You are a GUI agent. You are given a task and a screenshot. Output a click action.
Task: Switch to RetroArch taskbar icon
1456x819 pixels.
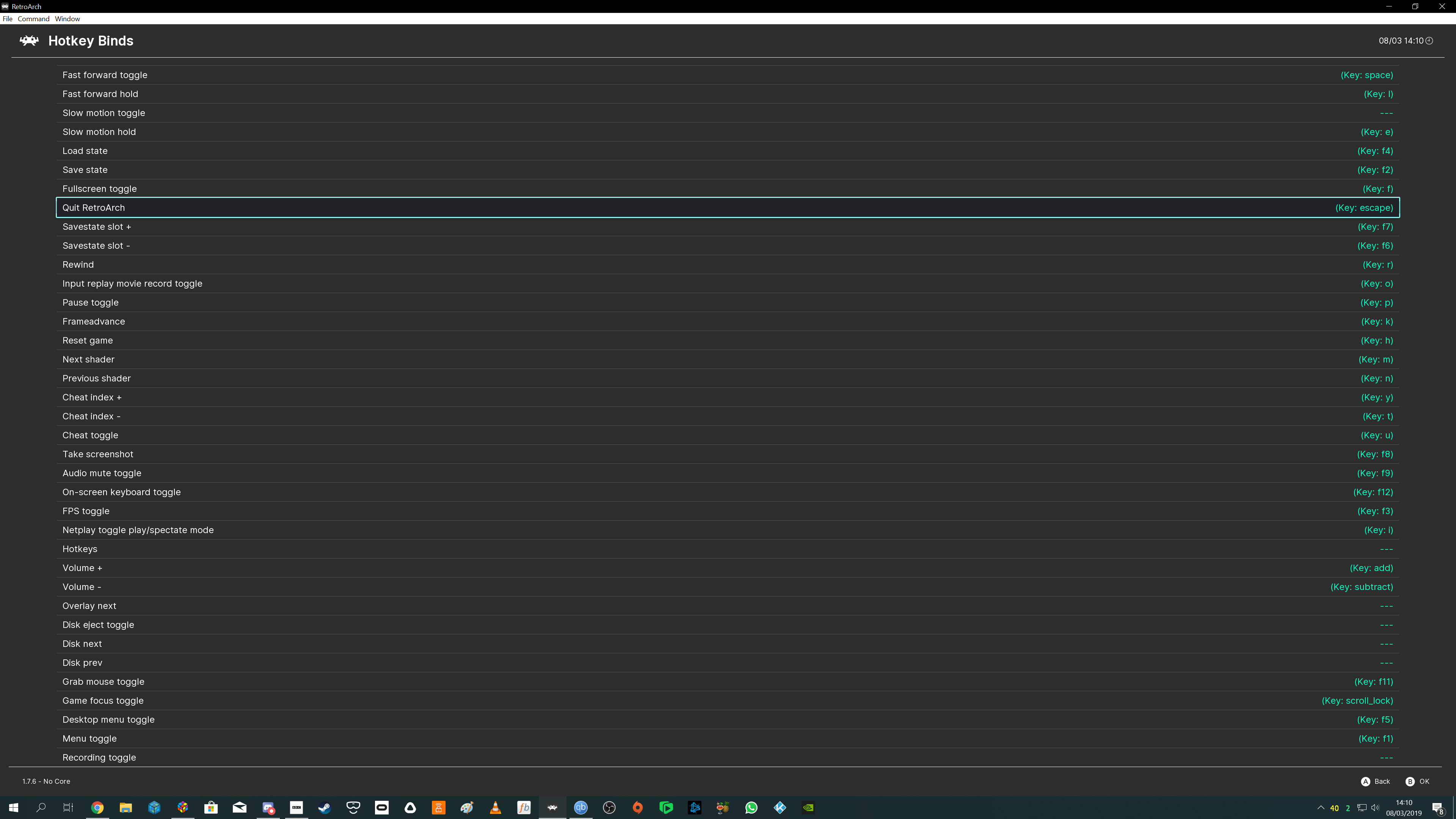[552, 808]
